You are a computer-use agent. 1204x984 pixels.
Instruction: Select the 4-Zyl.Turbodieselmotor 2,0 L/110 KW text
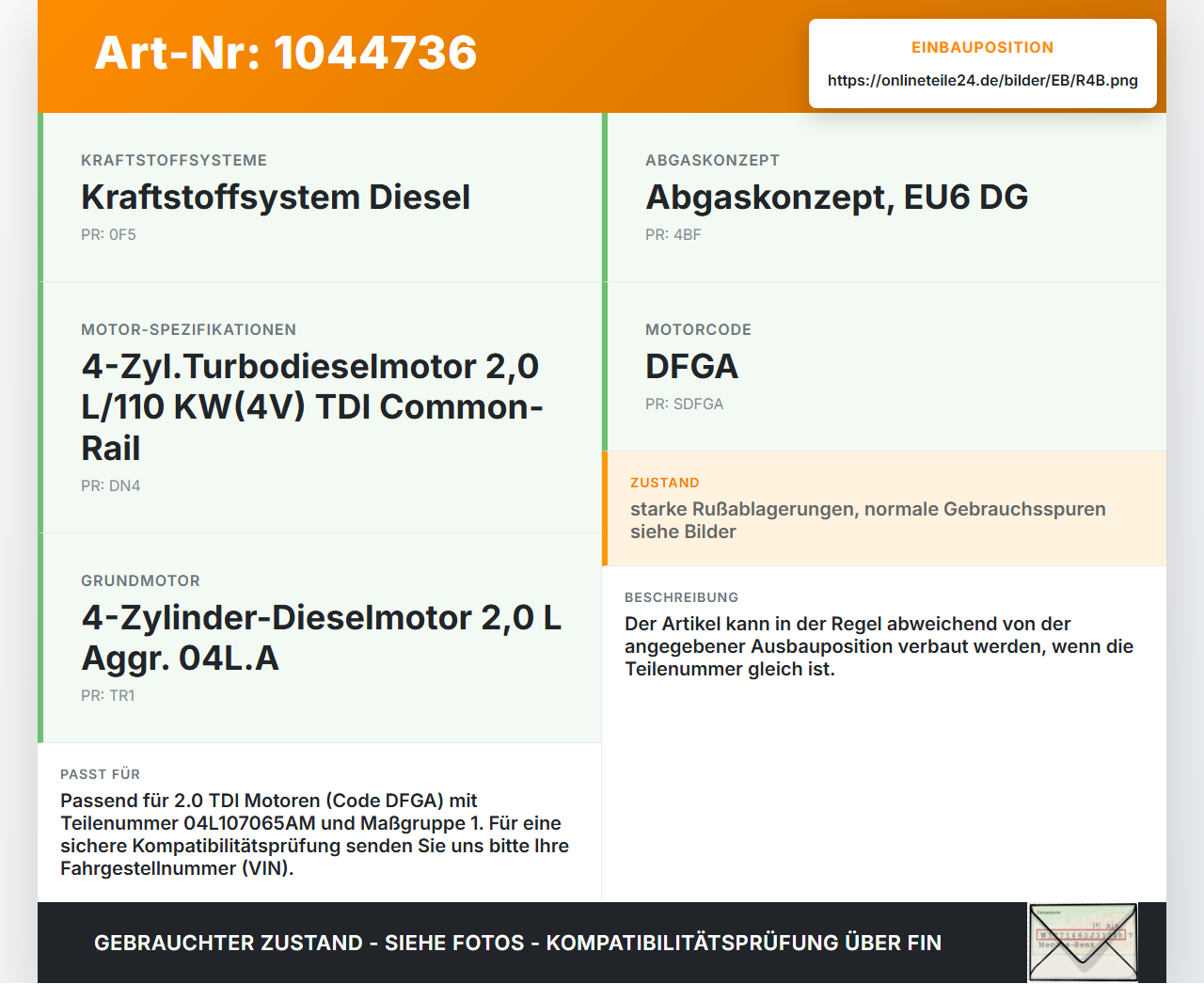[312, 407]
